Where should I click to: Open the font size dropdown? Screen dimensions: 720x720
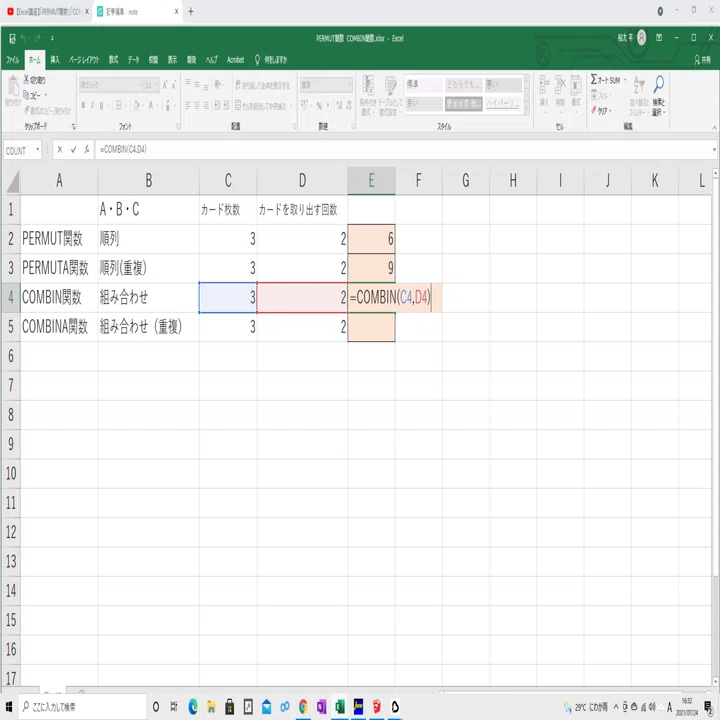[x=157, y=85]
